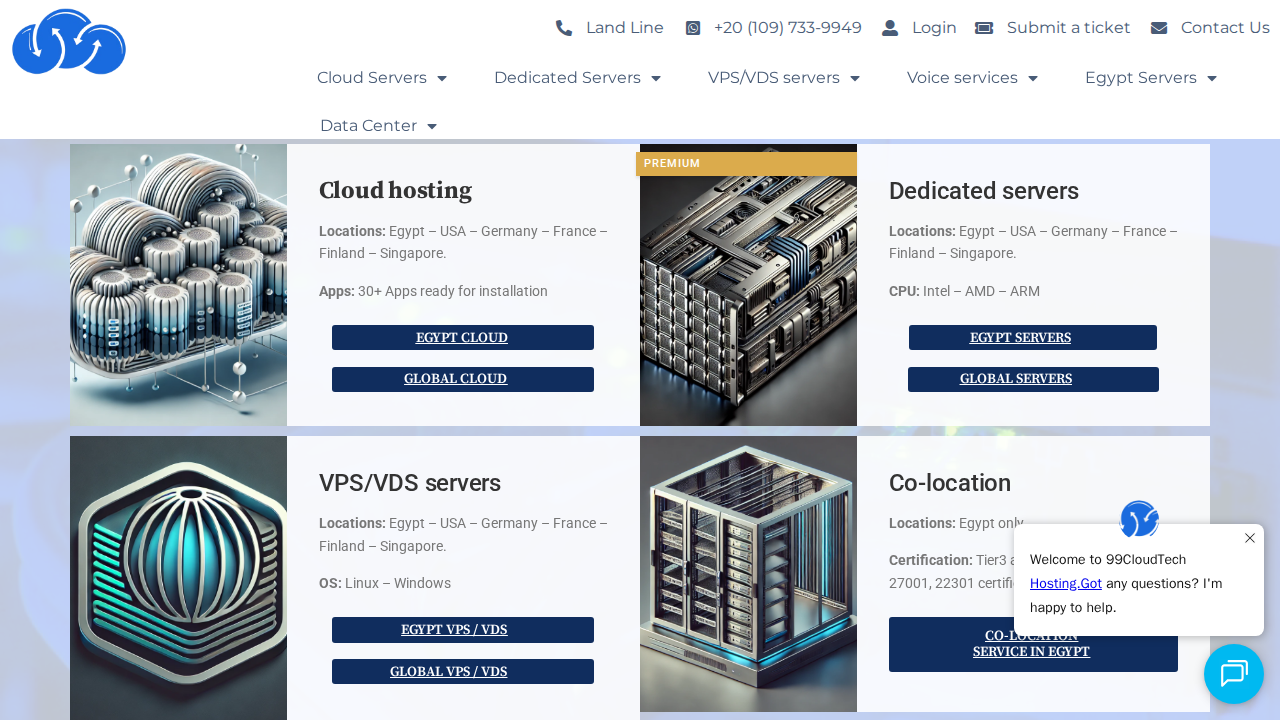The width and height of the screenshot is (1280, 720).
Task: Click the GLOBAL VPS / VDS button
Action: coord(463,672)
